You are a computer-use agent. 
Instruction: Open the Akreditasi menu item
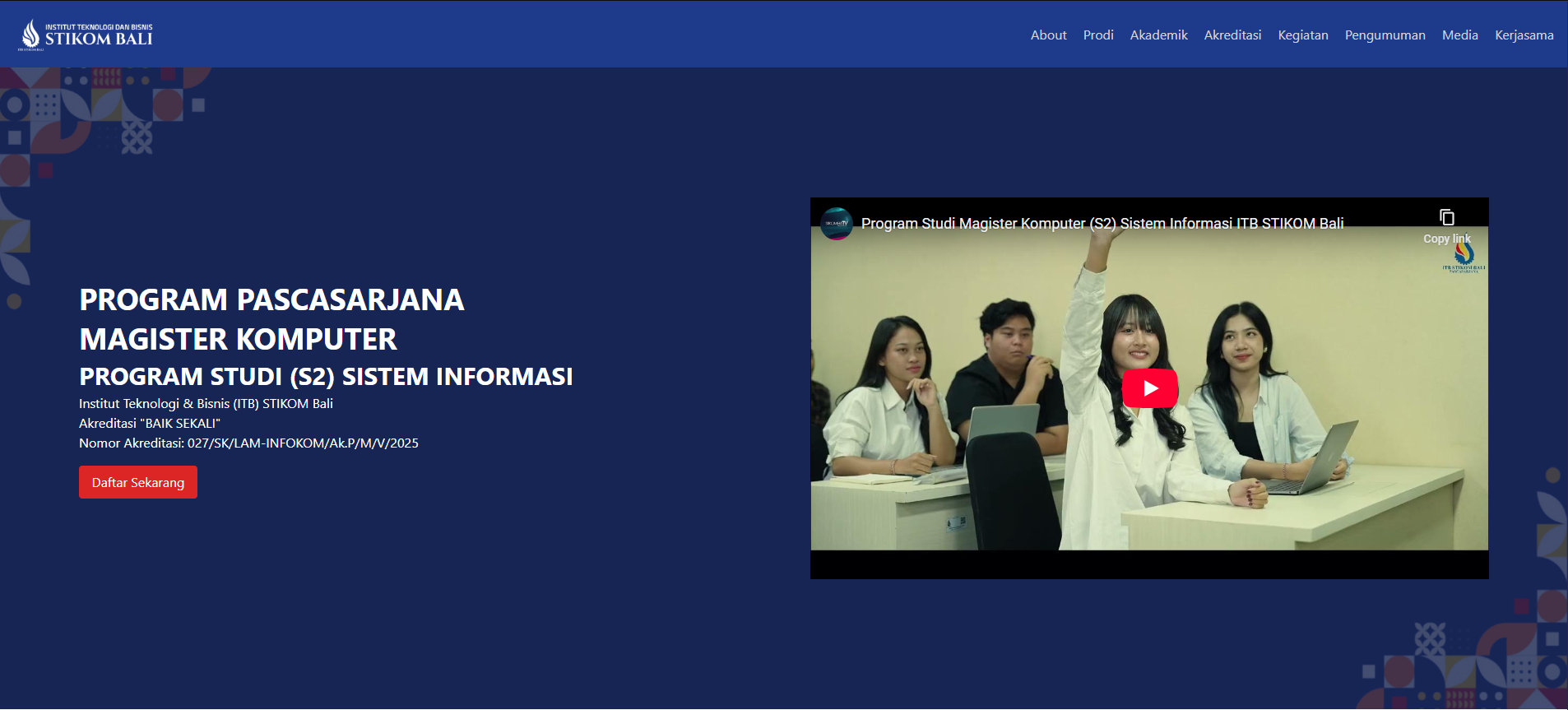[1232, 35]
